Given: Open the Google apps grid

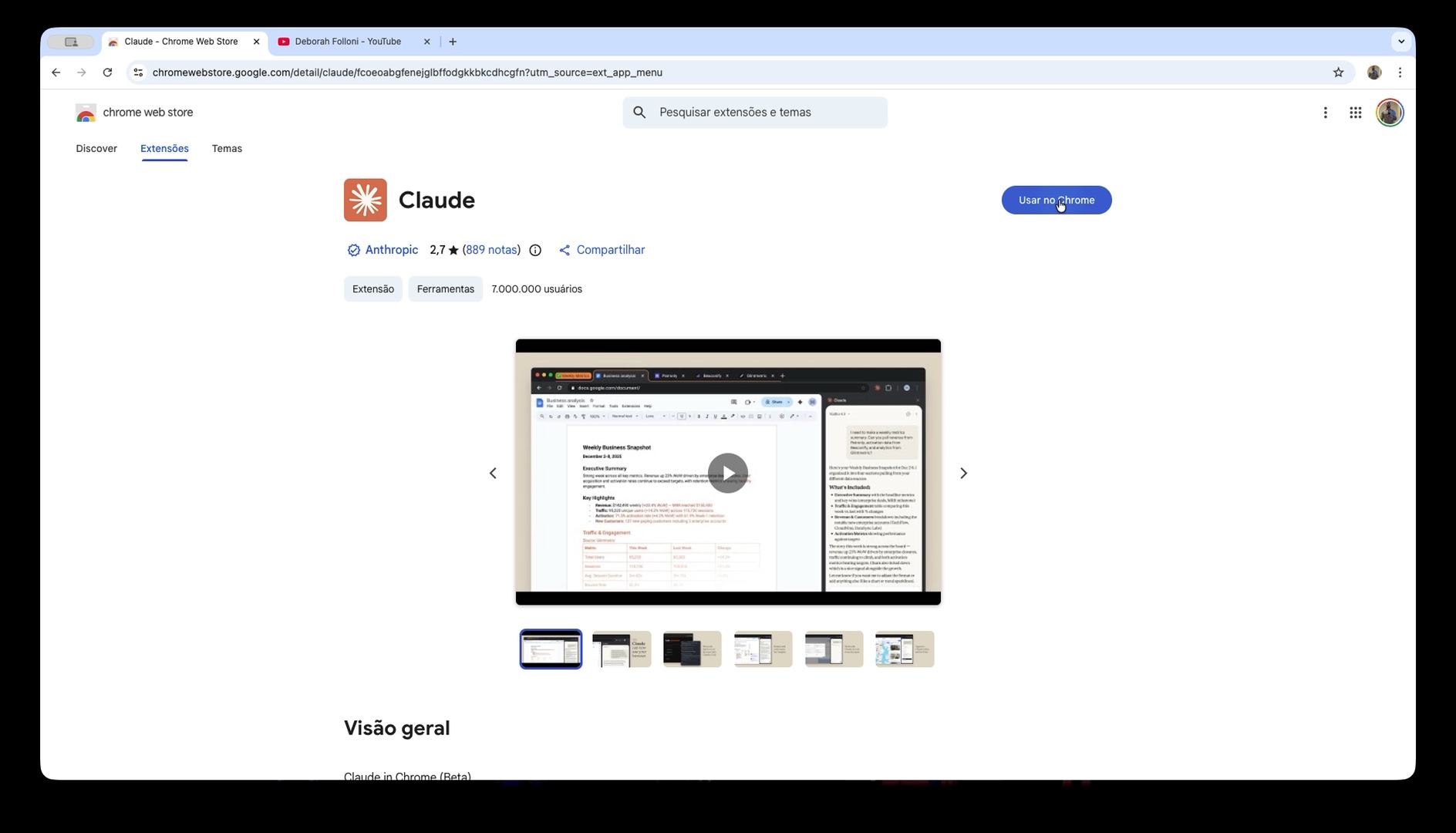Looking at the screenshot, I should coord(1356,113).
